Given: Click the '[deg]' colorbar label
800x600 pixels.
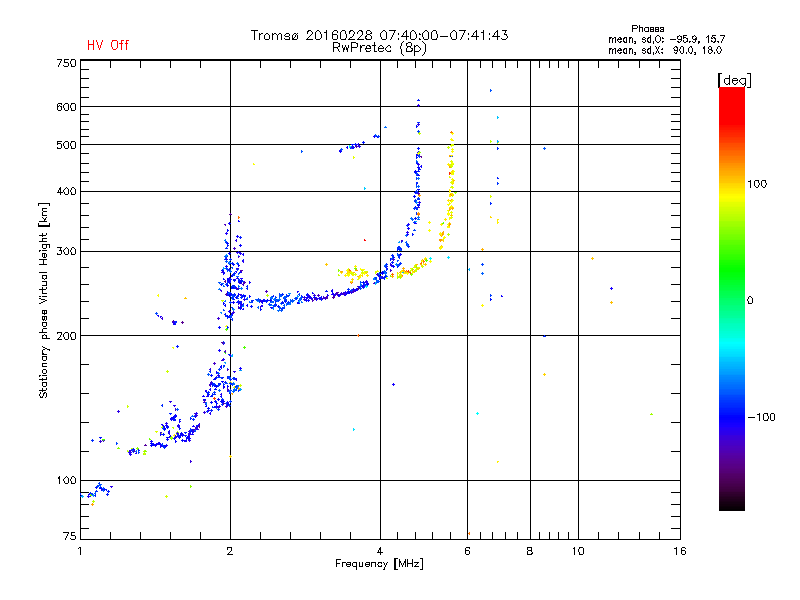Looking at the screenshot, I should 734,80.
